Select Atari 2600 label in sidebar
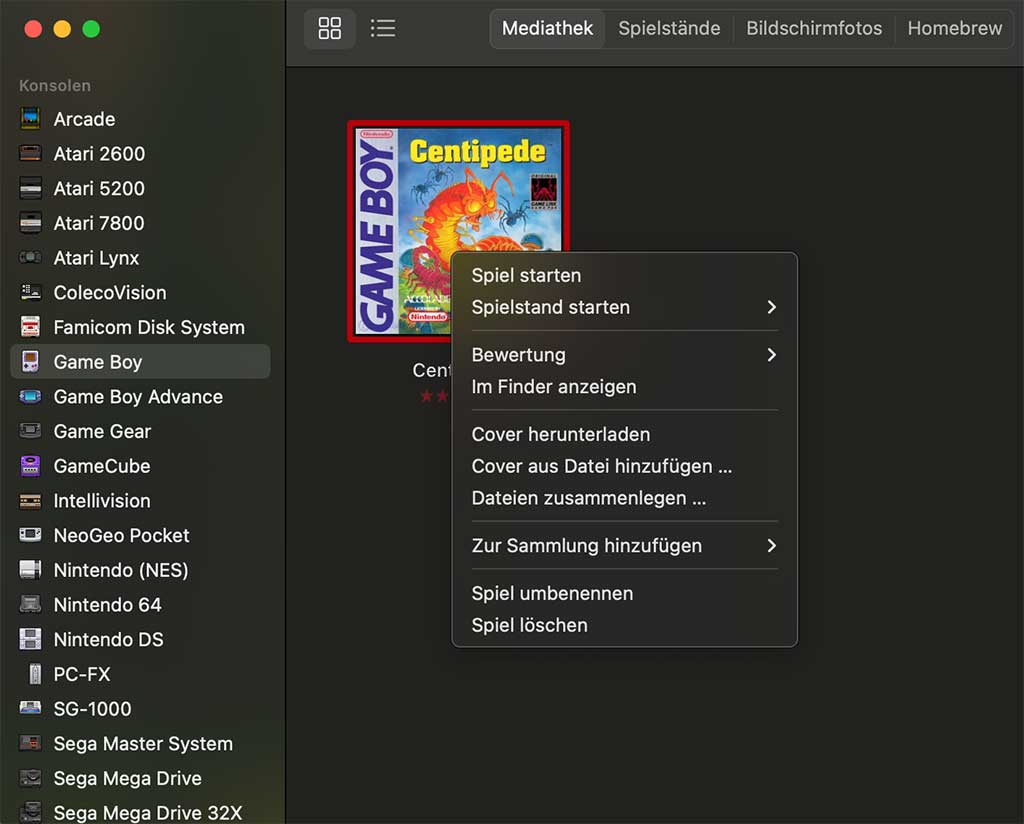The width and height of the screenshot is (1024, 824). [99, 153]
